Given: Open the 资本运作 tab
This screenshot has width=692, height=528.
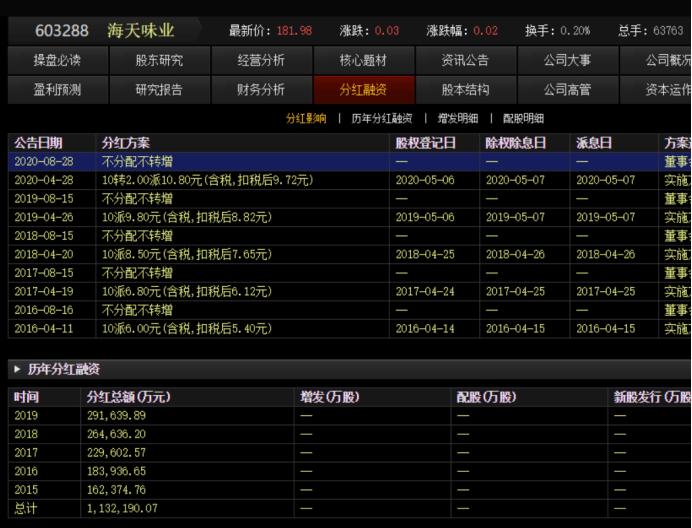Looking at the screenshot, I should [656, 90].
